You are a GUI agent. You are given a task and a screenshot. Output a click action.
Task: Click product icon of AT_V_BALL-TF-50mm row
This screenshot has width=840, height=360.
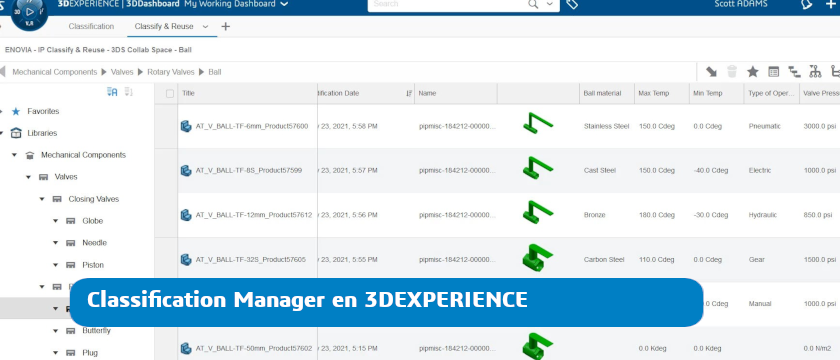click(x=186, y=348)
